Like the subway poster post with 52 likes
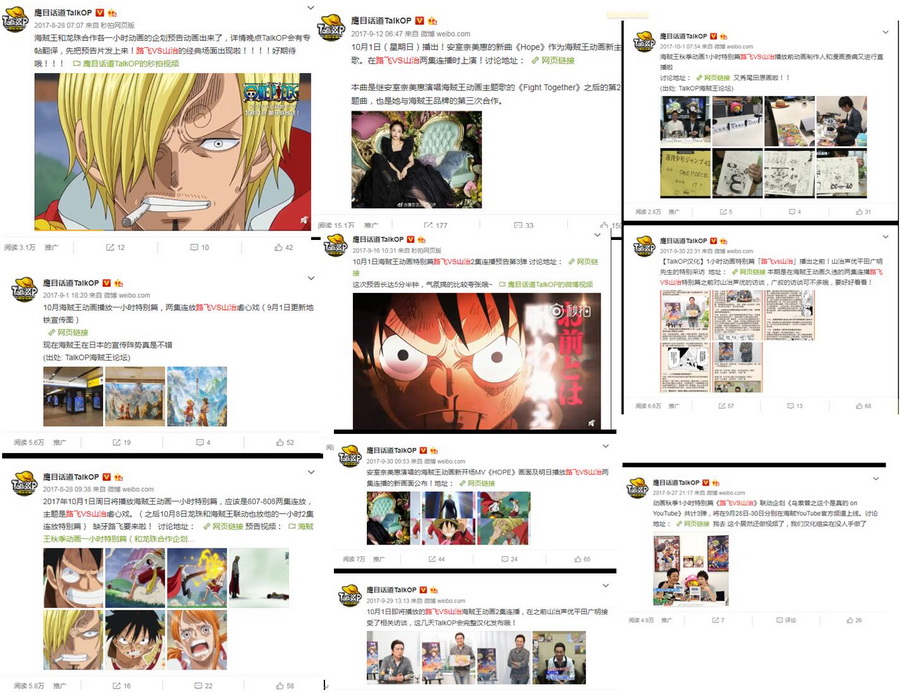The image size is (900, 692). pos(285,442)
